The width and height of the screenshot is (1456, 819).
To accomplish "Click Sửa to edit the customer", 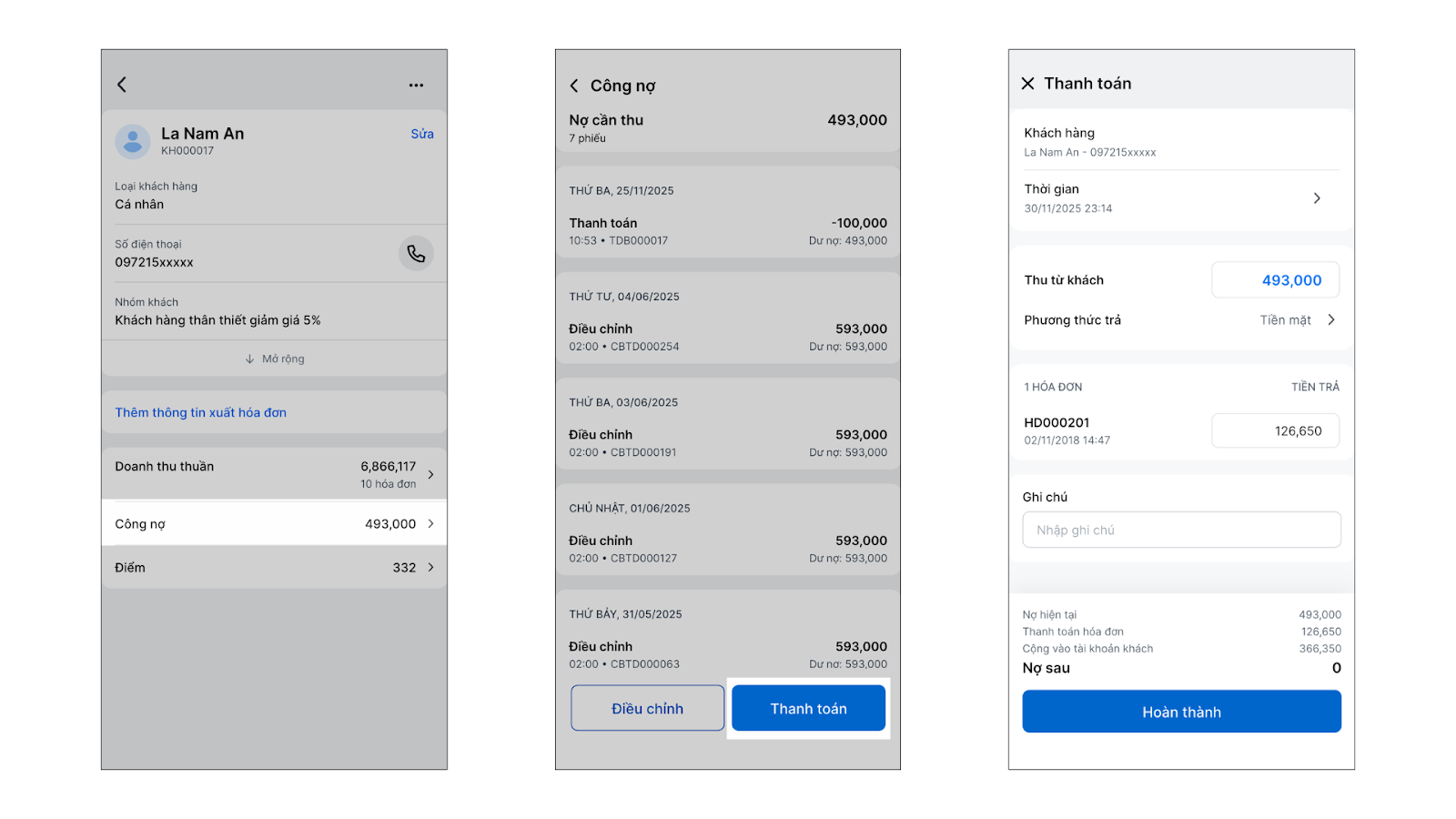I will (421, 134).
